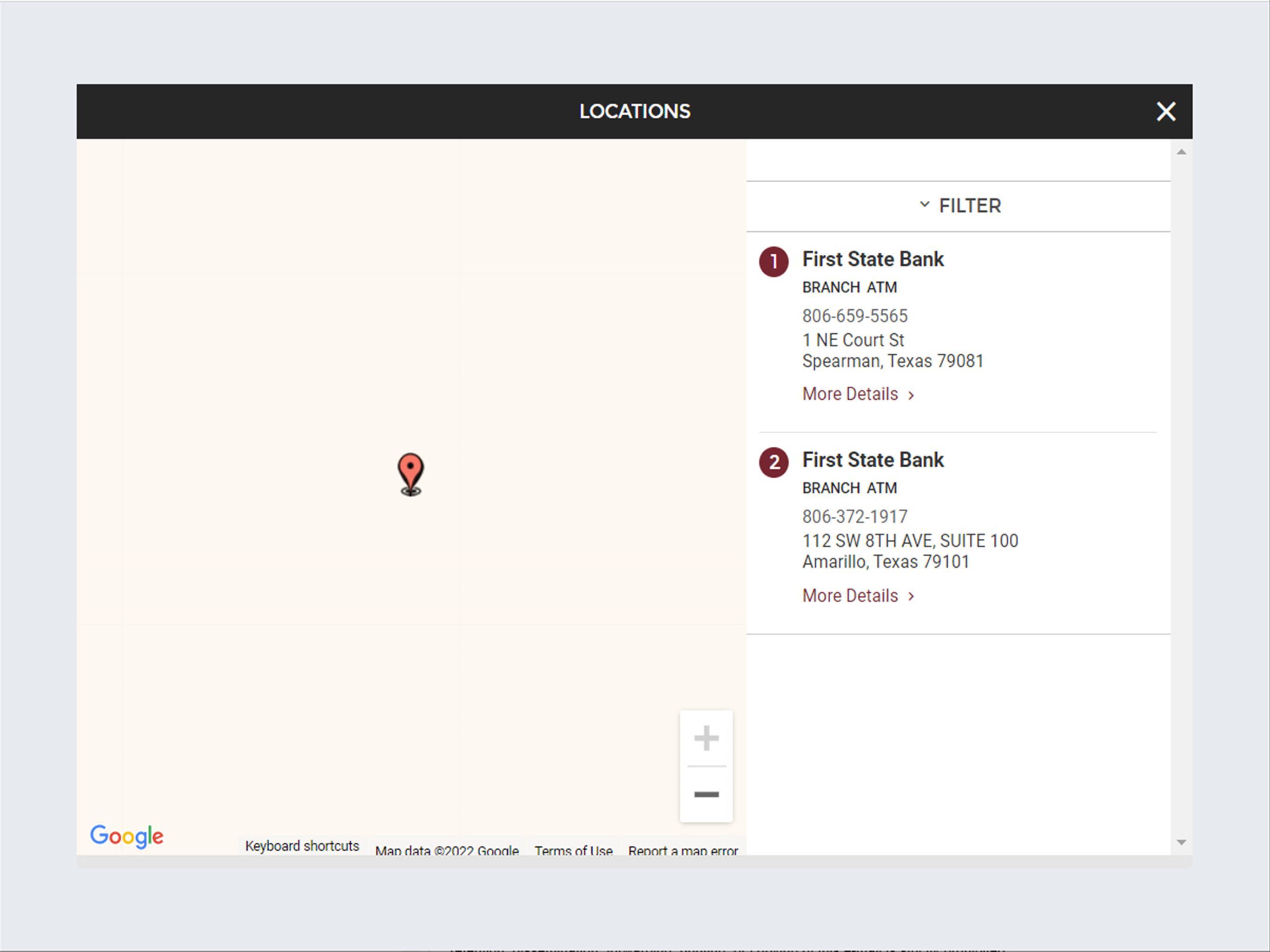Close the Locations dialog with the X
Screen dimensions: 1270x952
click(x=1165, y=112)
